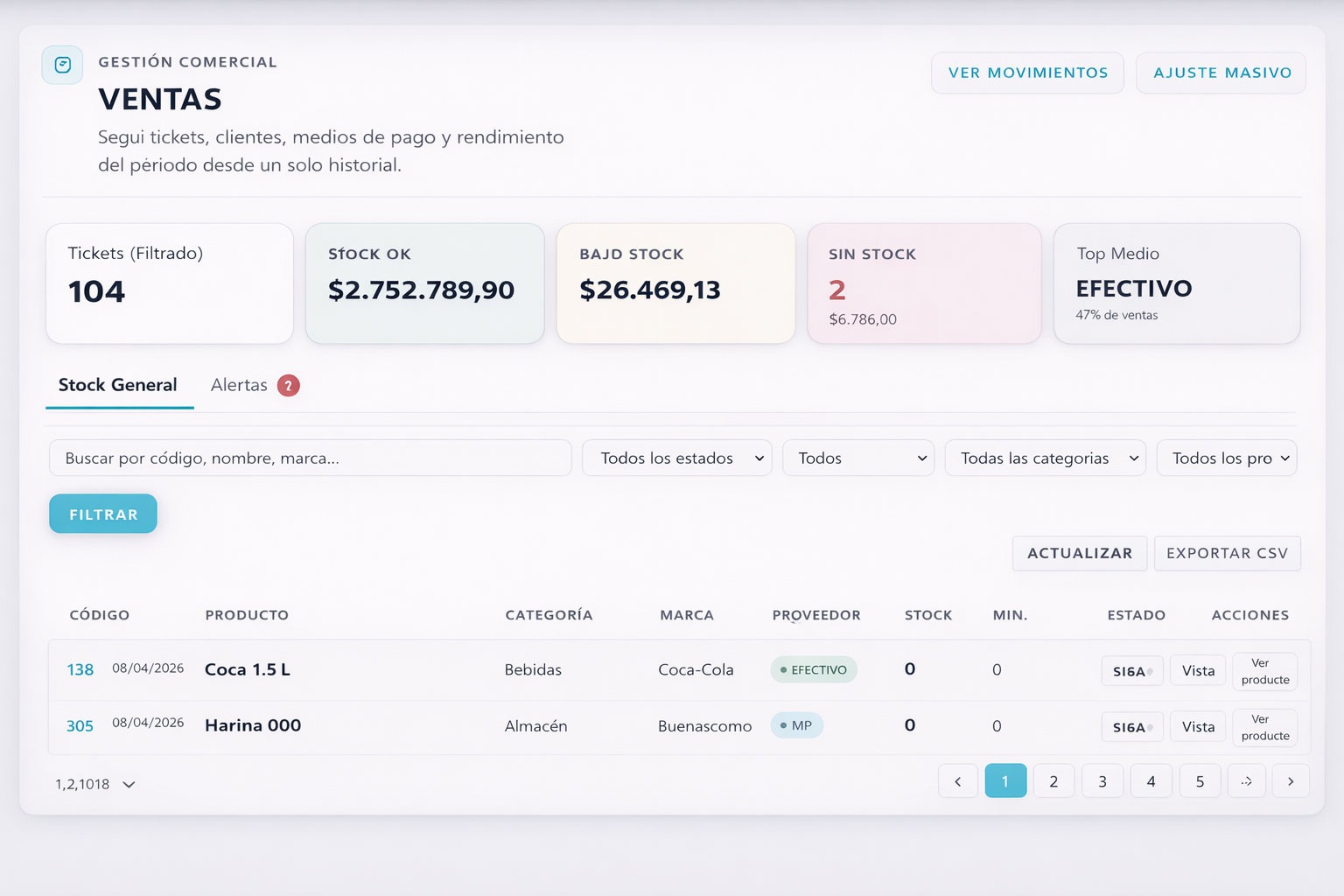
Task: Sort by the Categoría column header
Action: pos(549,615)
